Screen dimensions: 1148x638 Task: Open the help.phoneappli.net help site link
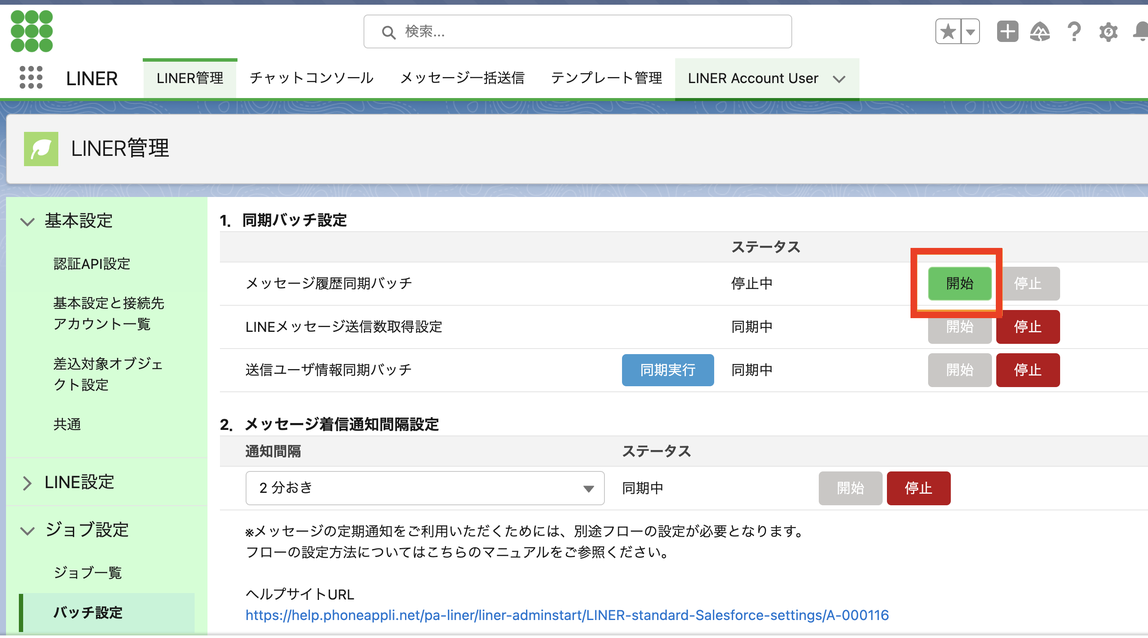(x=567, y=615)
